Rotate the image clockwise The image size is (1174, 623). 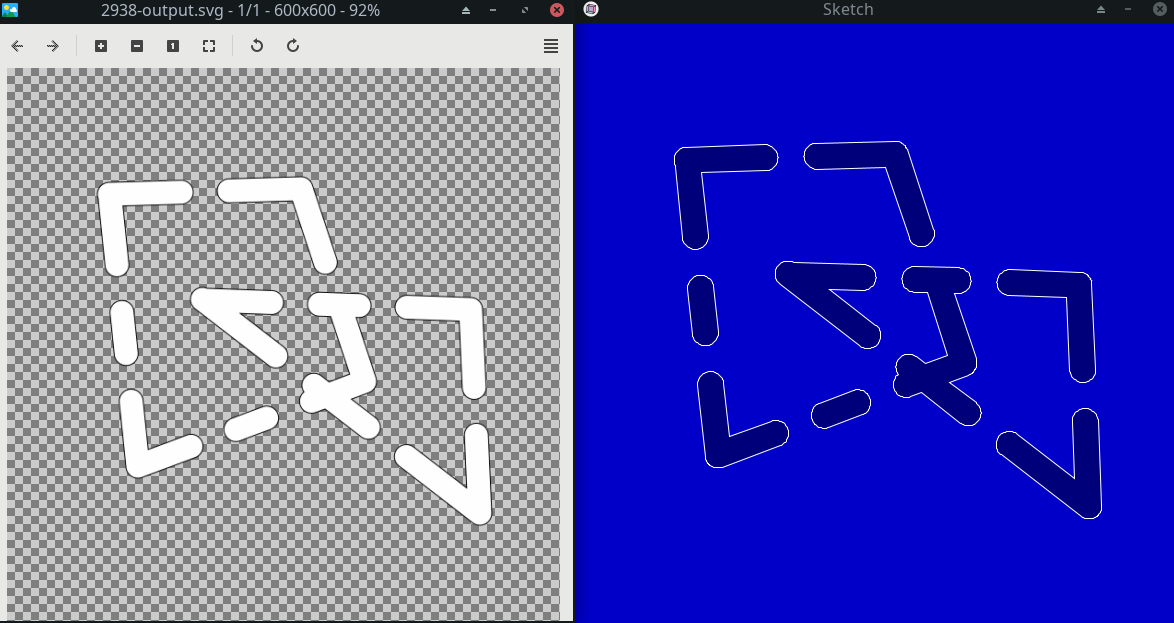293,46
